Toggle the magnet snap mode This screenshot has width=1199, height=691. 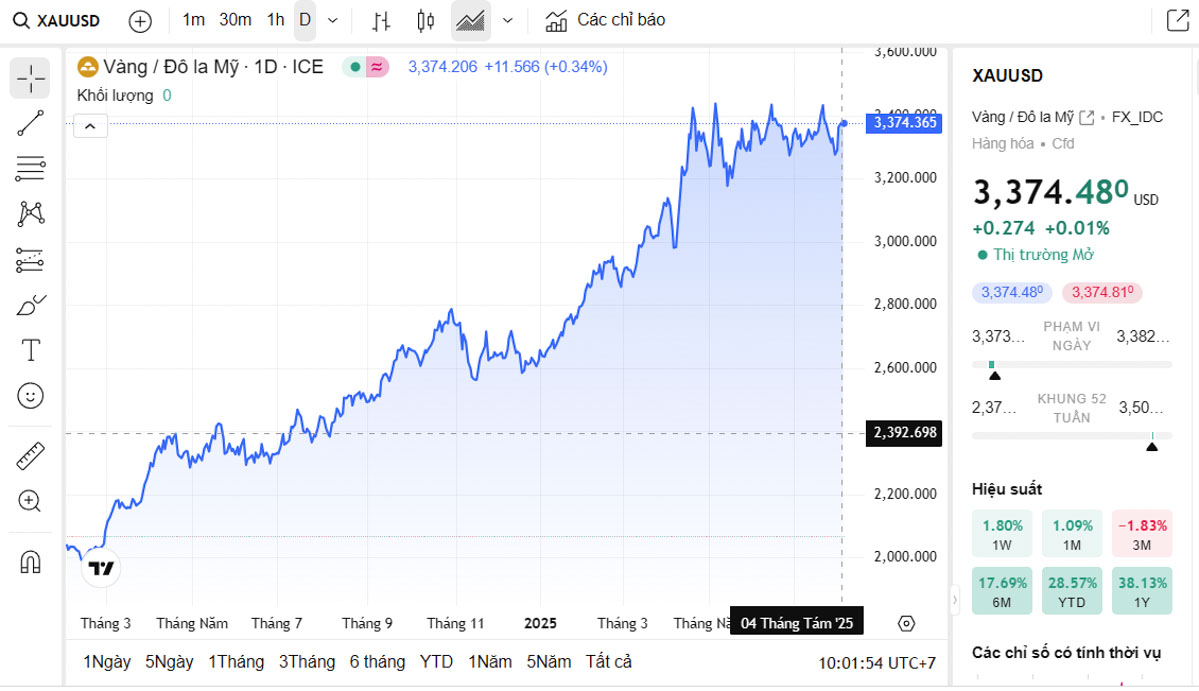pyautogui.click(x=30, y=562)
